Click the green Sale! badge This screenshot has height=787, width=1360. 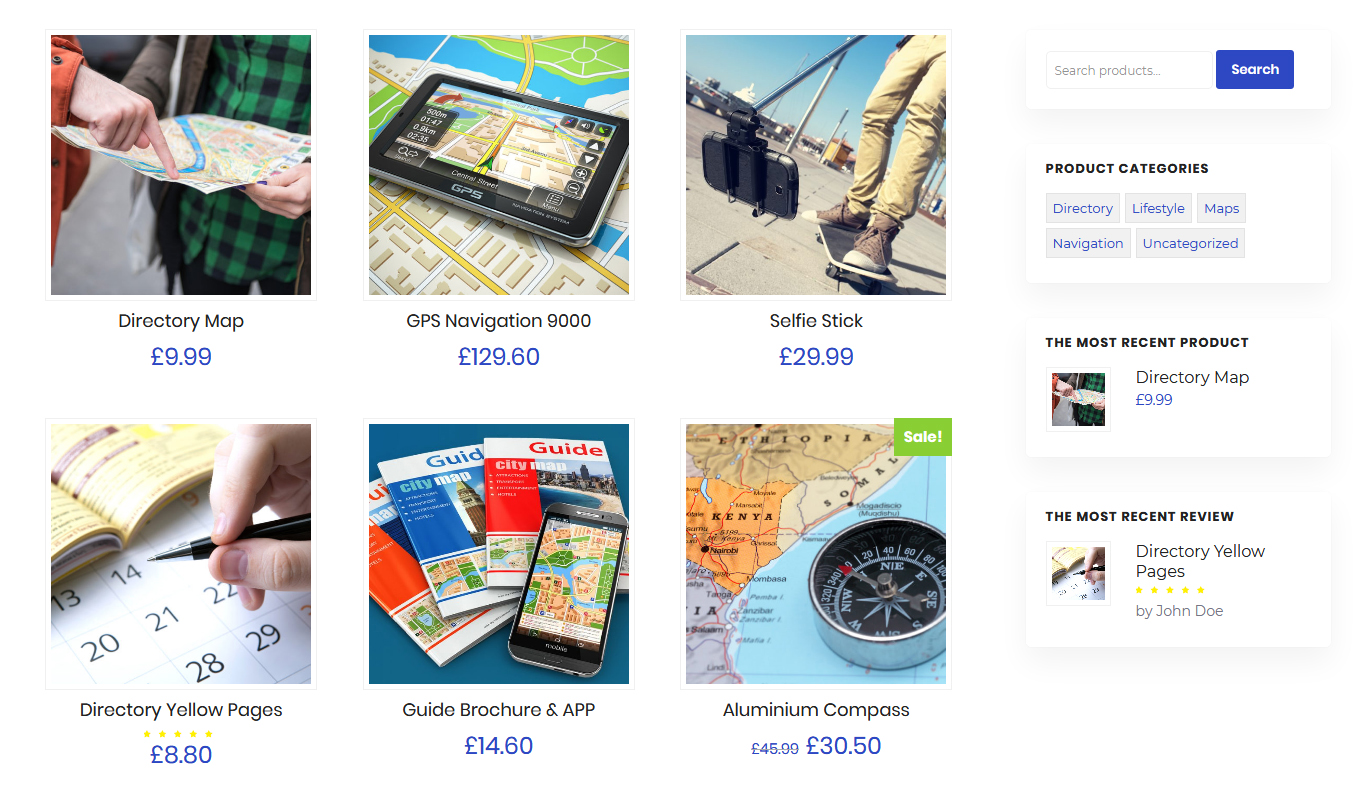(x=923, y=437)
